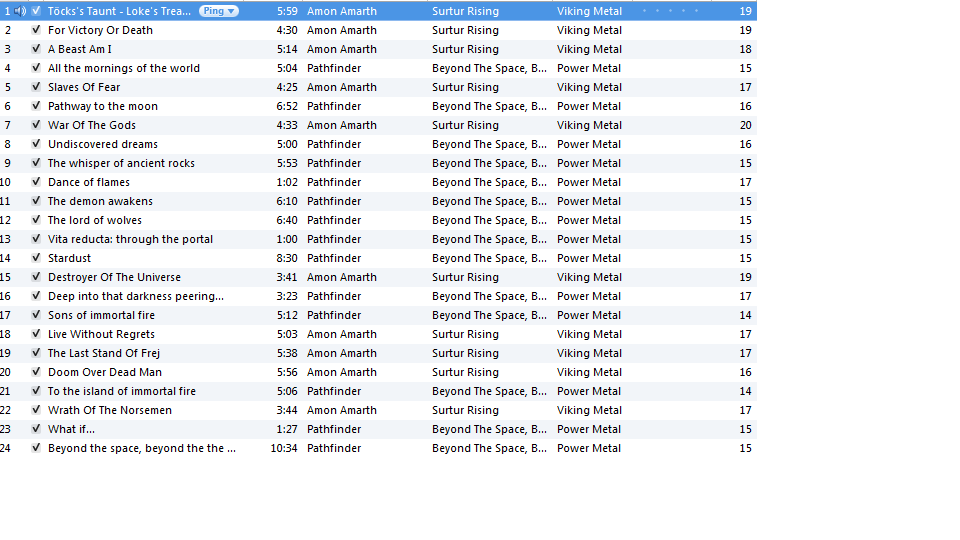Screen dimensions: 960x540
Task: Select The Last Stand Of Frej
Action: [104, 353]
